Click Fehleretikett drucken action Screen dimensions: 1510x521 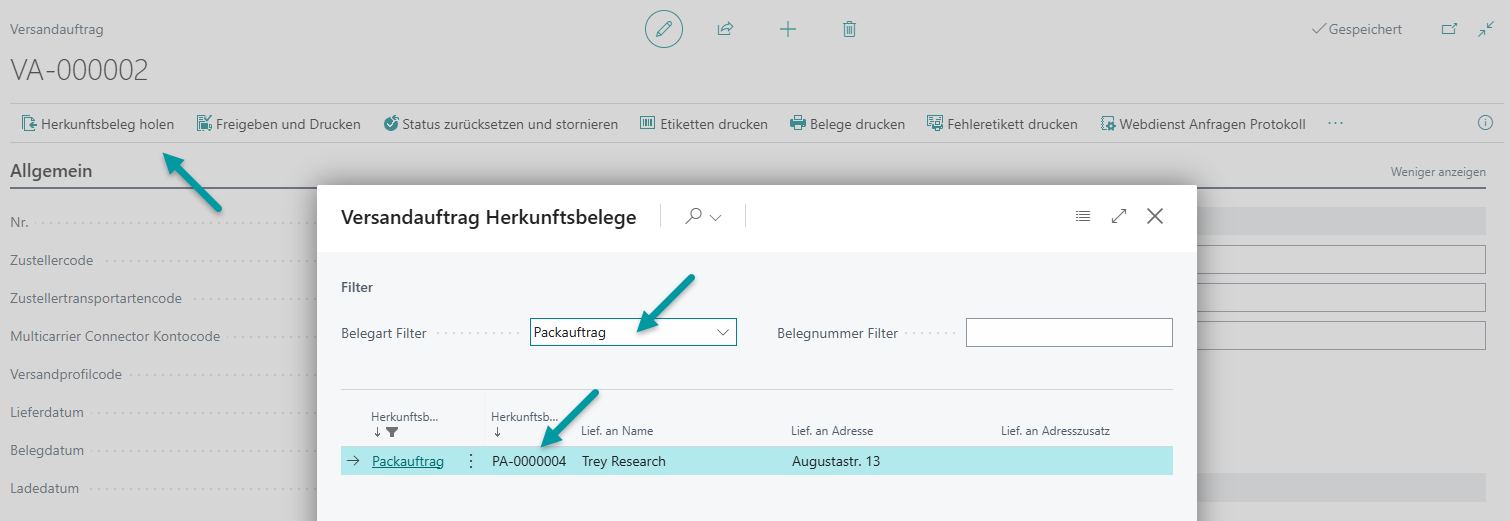click(1003, 124)
